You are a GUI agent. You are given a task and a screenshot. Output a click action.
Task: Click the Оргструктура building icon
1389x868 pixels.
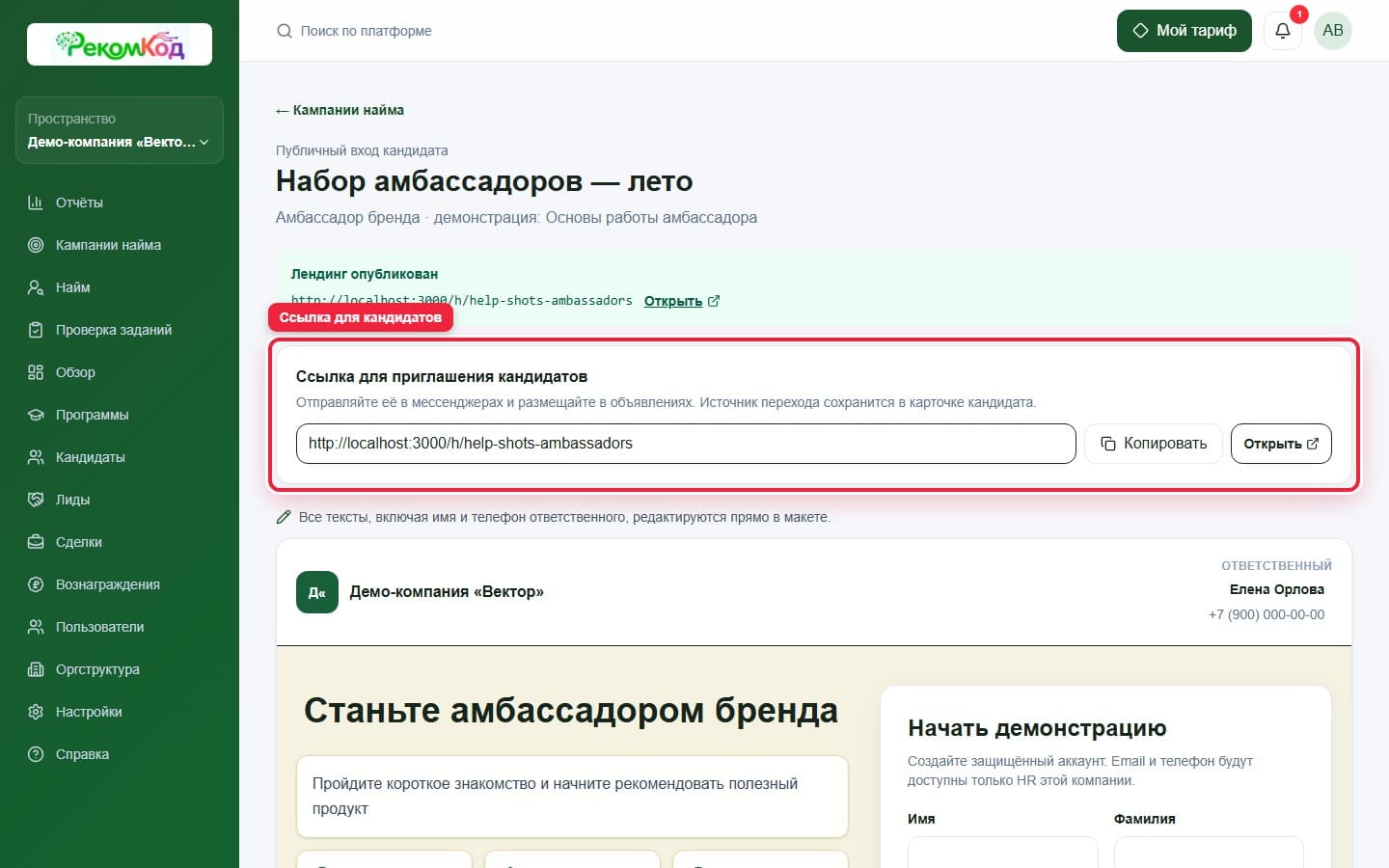(36, 669)
